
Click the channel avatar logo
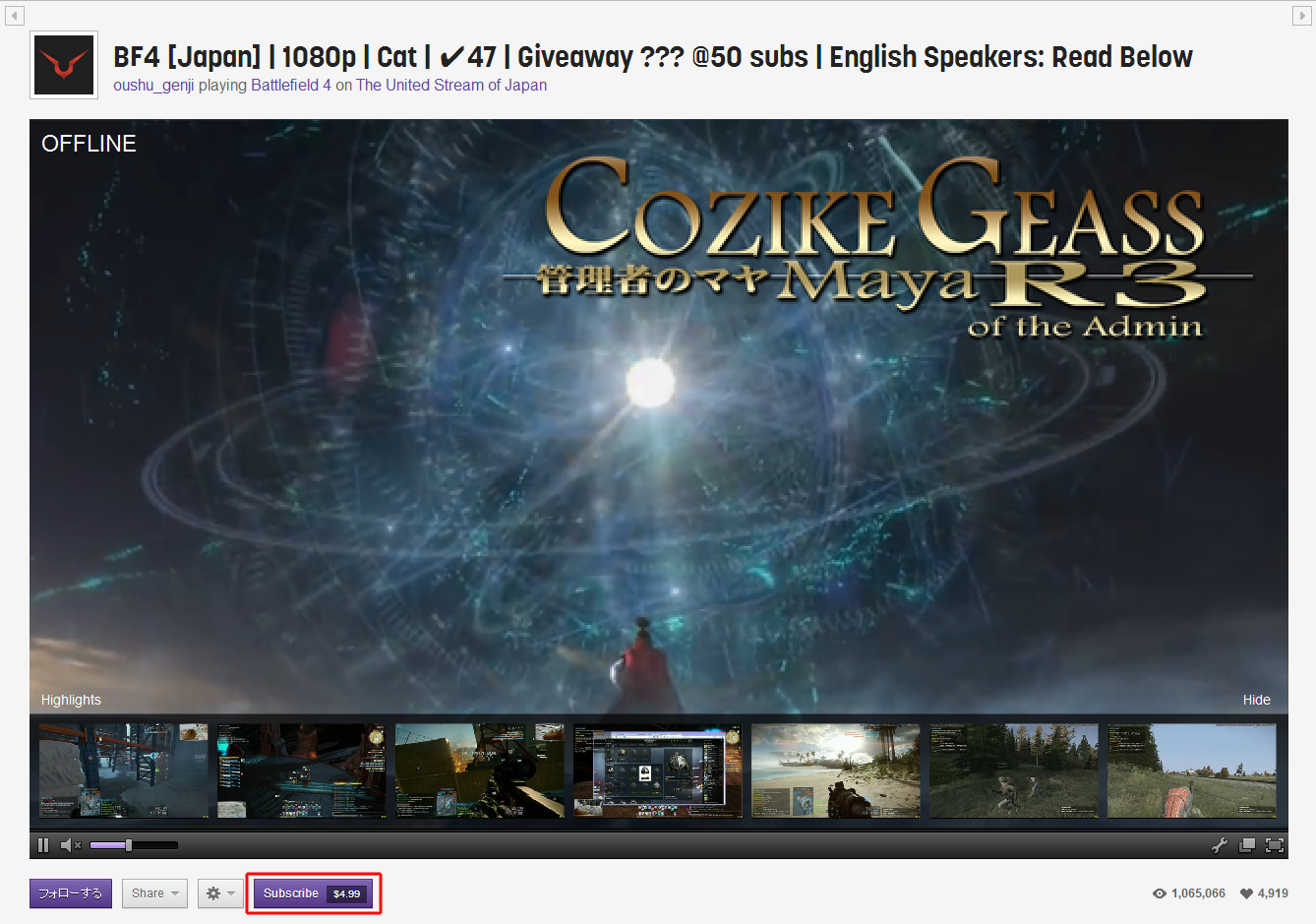click(64, 65)
